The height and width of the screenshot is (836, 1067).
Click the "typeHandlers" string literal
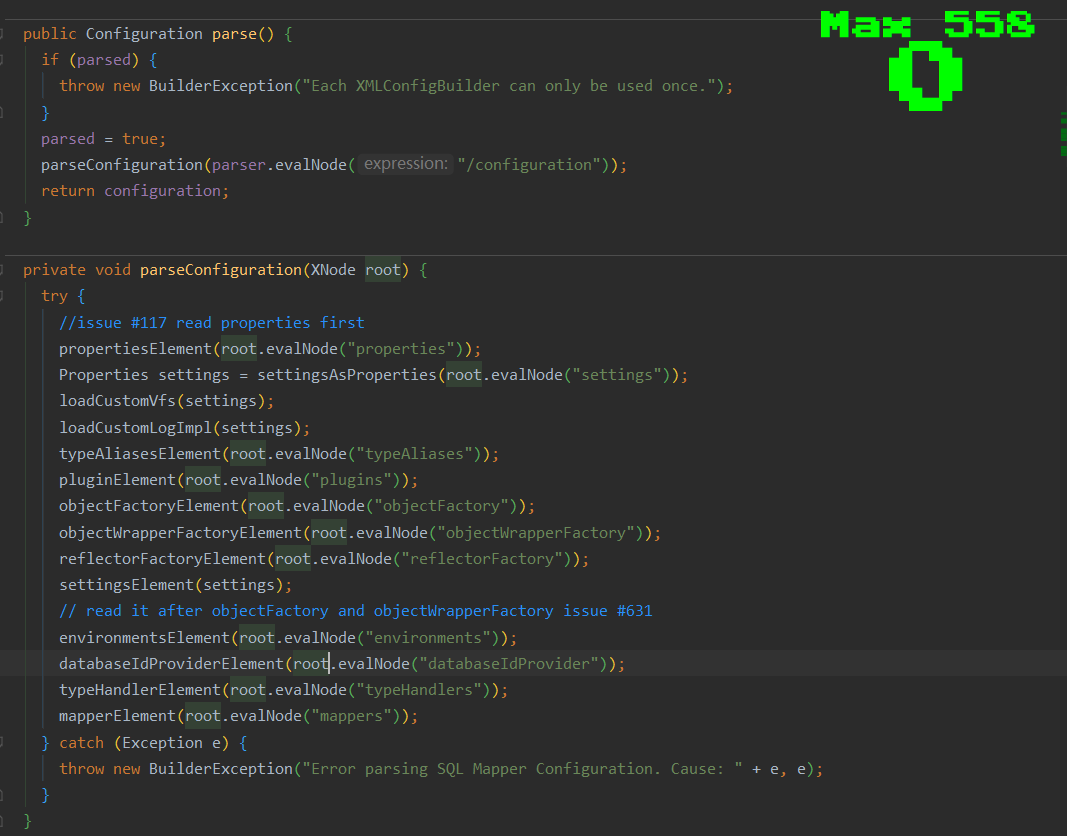click(x=419, y=690)
